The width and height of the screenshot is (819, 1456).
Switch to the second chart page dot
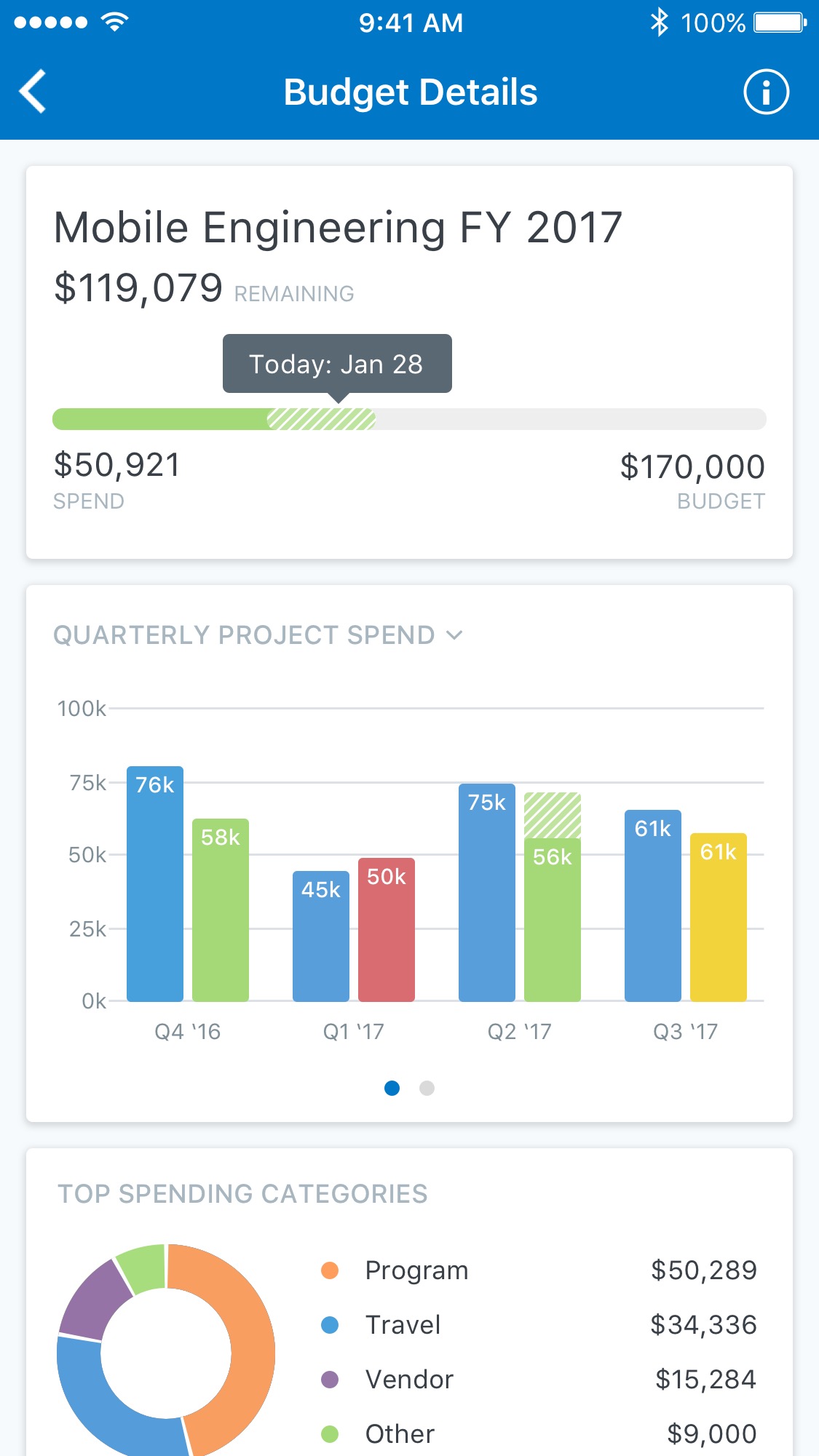pos(427,1088)
